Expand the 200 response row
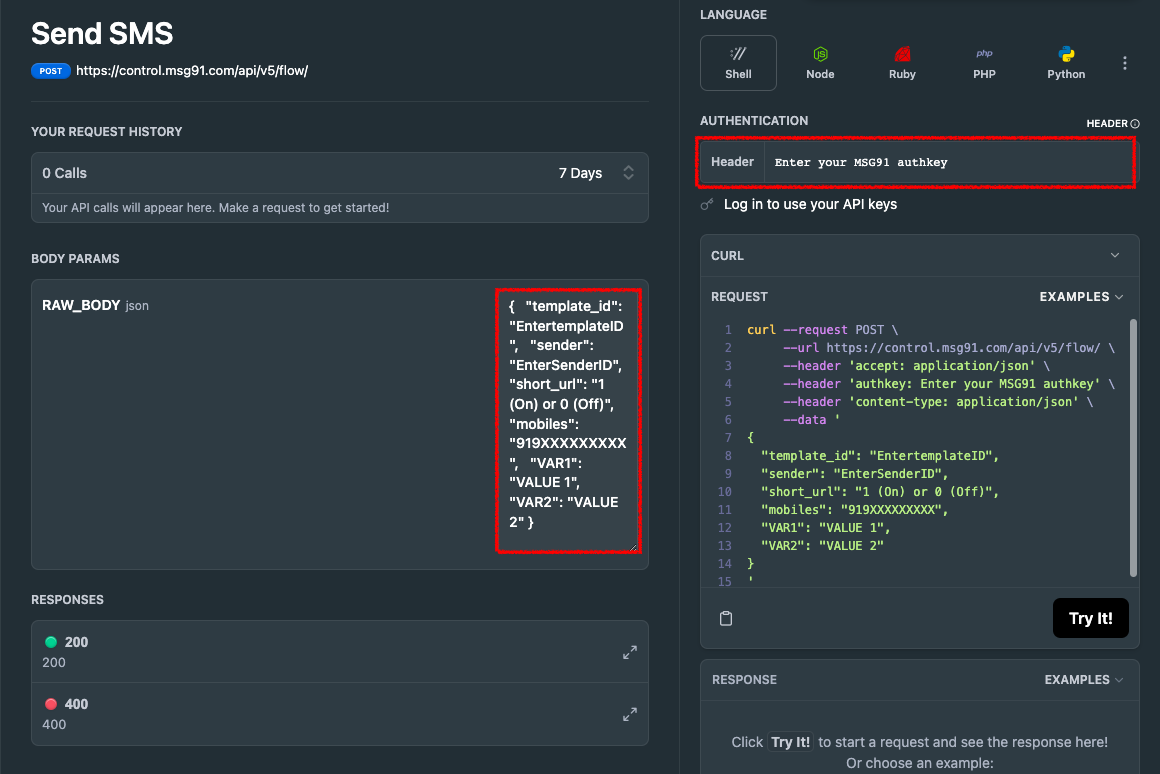Screen dimensions: 1160x774 click(630, 652)
